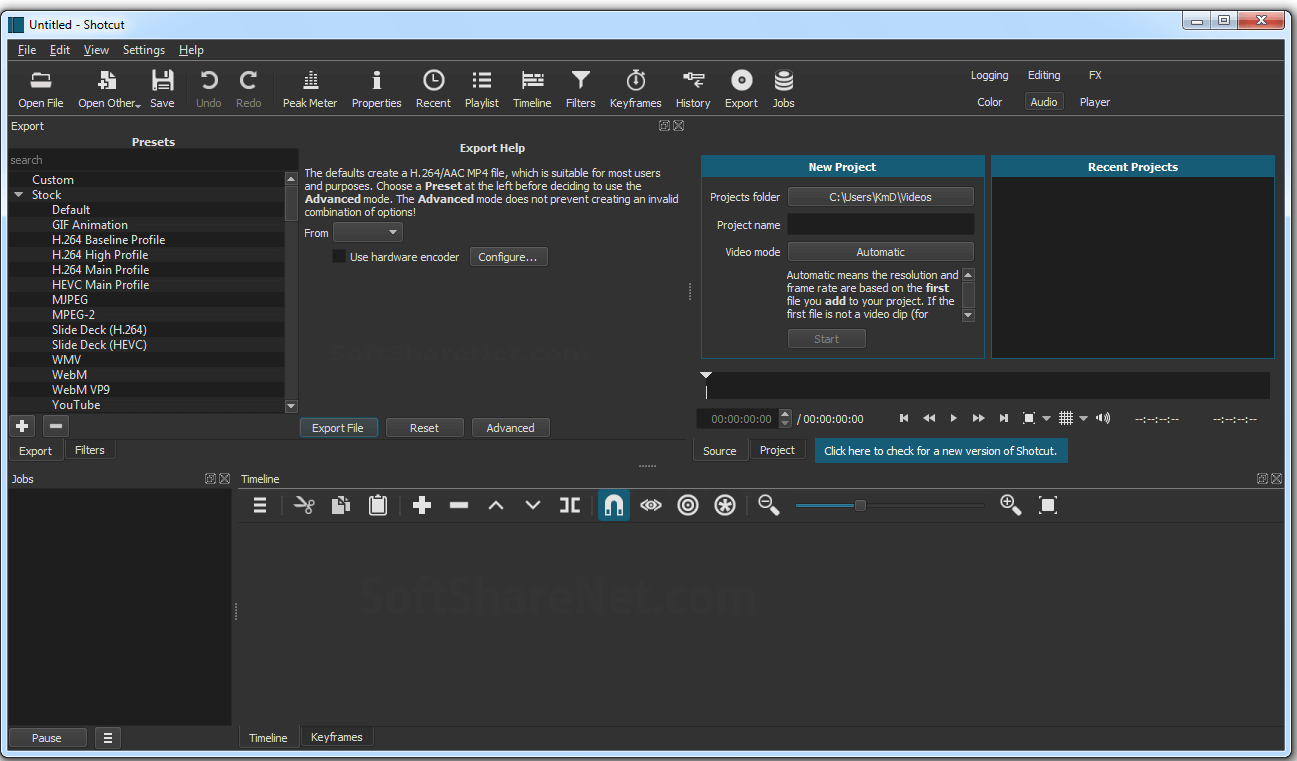
Task: Open the Properties panel
Action: coord(377,89)
